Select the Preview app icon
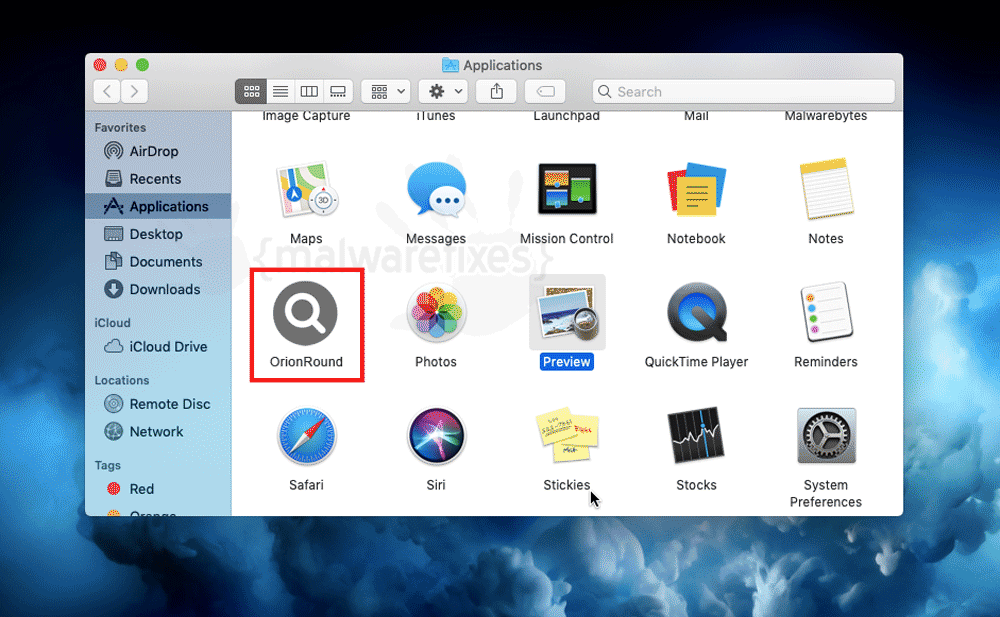Image resolution: width=1000 pixels, height=617 pixels. [x=568, y=313]
